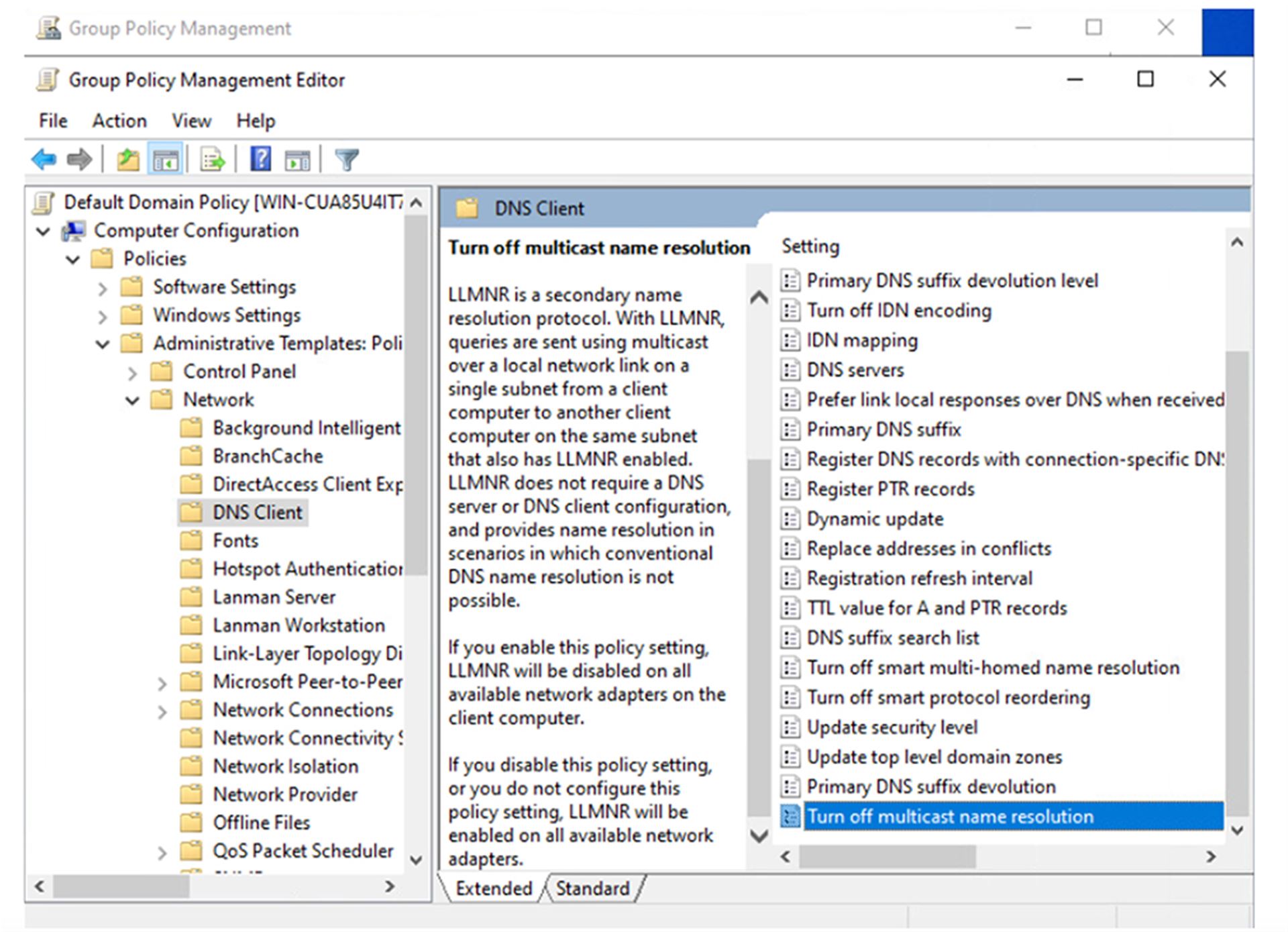Switch to the Standard tab

click(592, 888)
